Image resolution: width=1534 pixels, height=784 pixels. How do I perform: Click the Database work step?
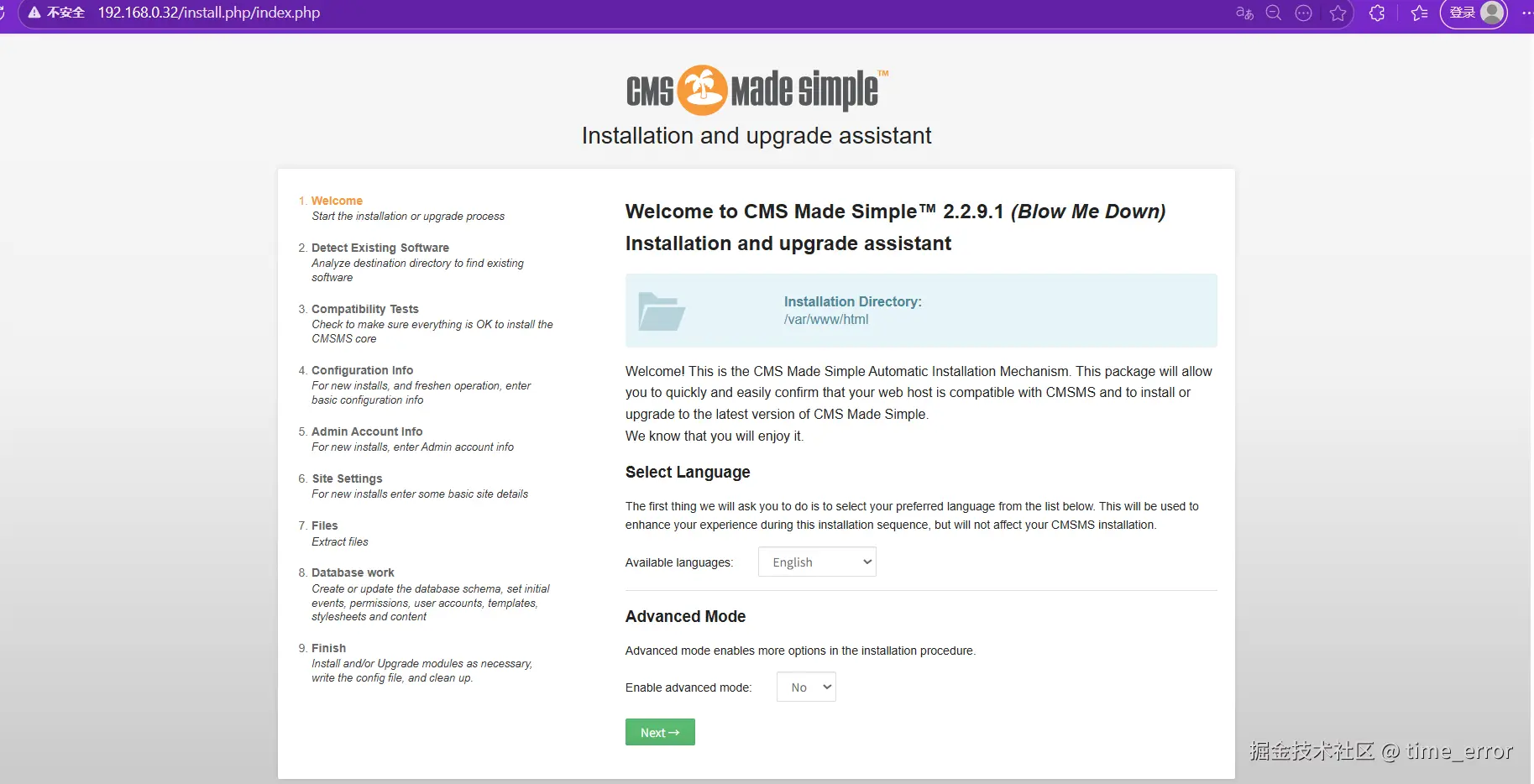353,572
